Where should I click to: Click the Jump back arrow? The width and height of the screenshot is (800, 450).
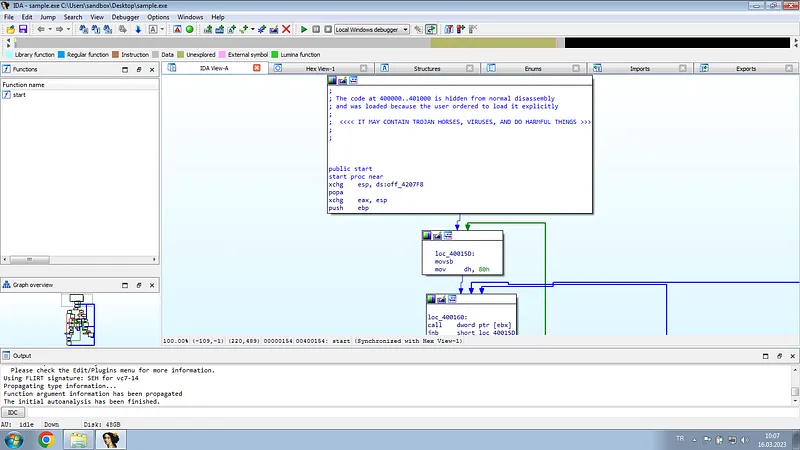41,30
